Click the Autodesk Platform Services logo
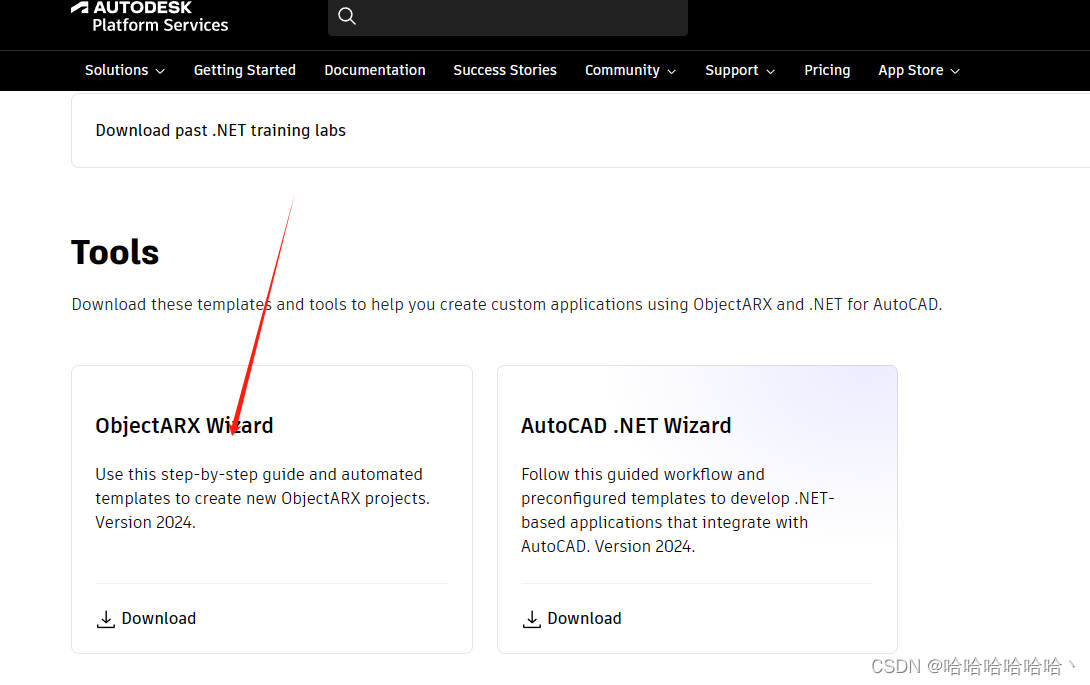The width and height of the screenshot is (1090, 685). (x=149, y=17)
